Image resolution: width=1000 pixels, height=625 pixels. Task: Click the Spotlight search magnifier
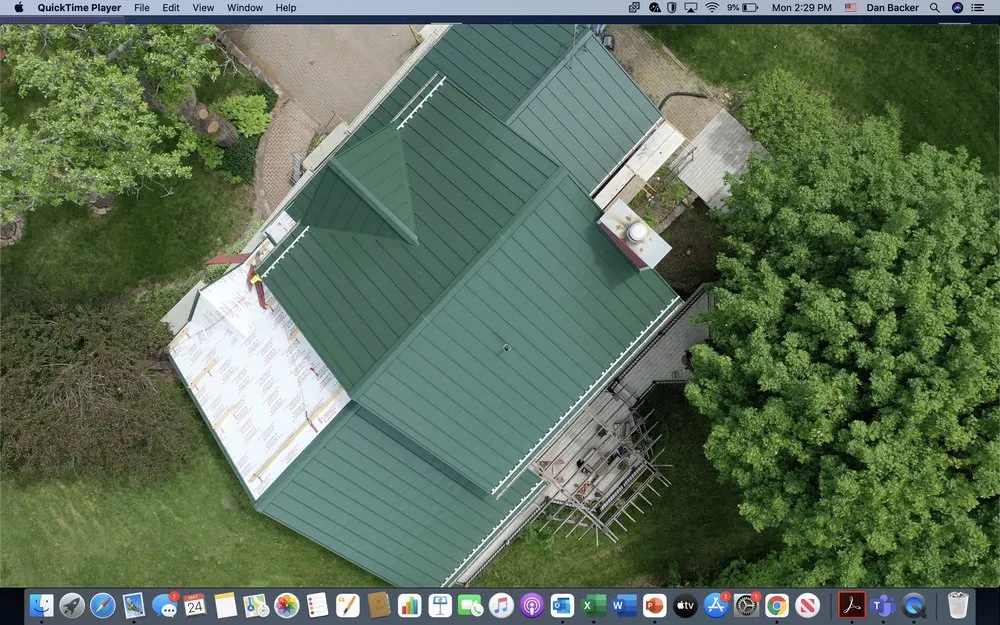(x=935, y=8)
